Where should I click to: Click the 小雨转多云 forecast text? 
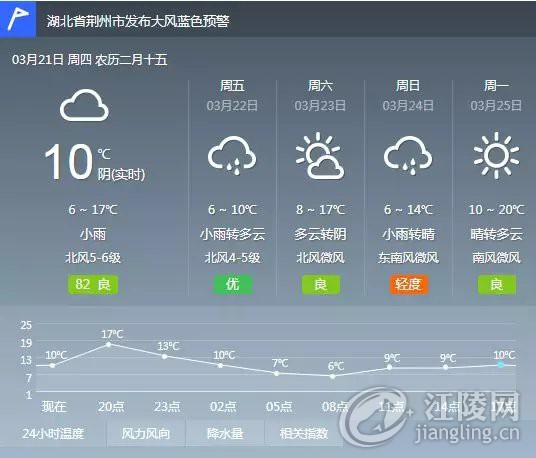[232, 234]
